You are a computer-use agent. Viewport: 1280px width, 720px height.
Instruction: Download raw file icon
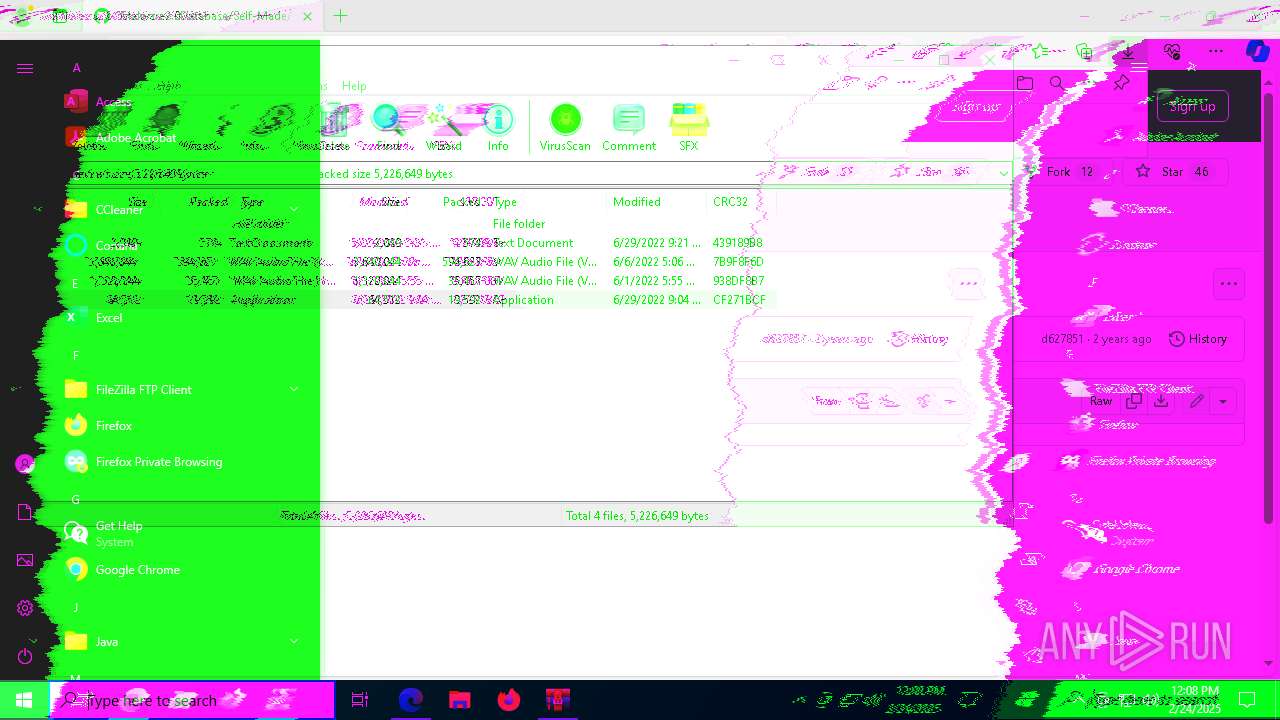(x=1161, y=401)
